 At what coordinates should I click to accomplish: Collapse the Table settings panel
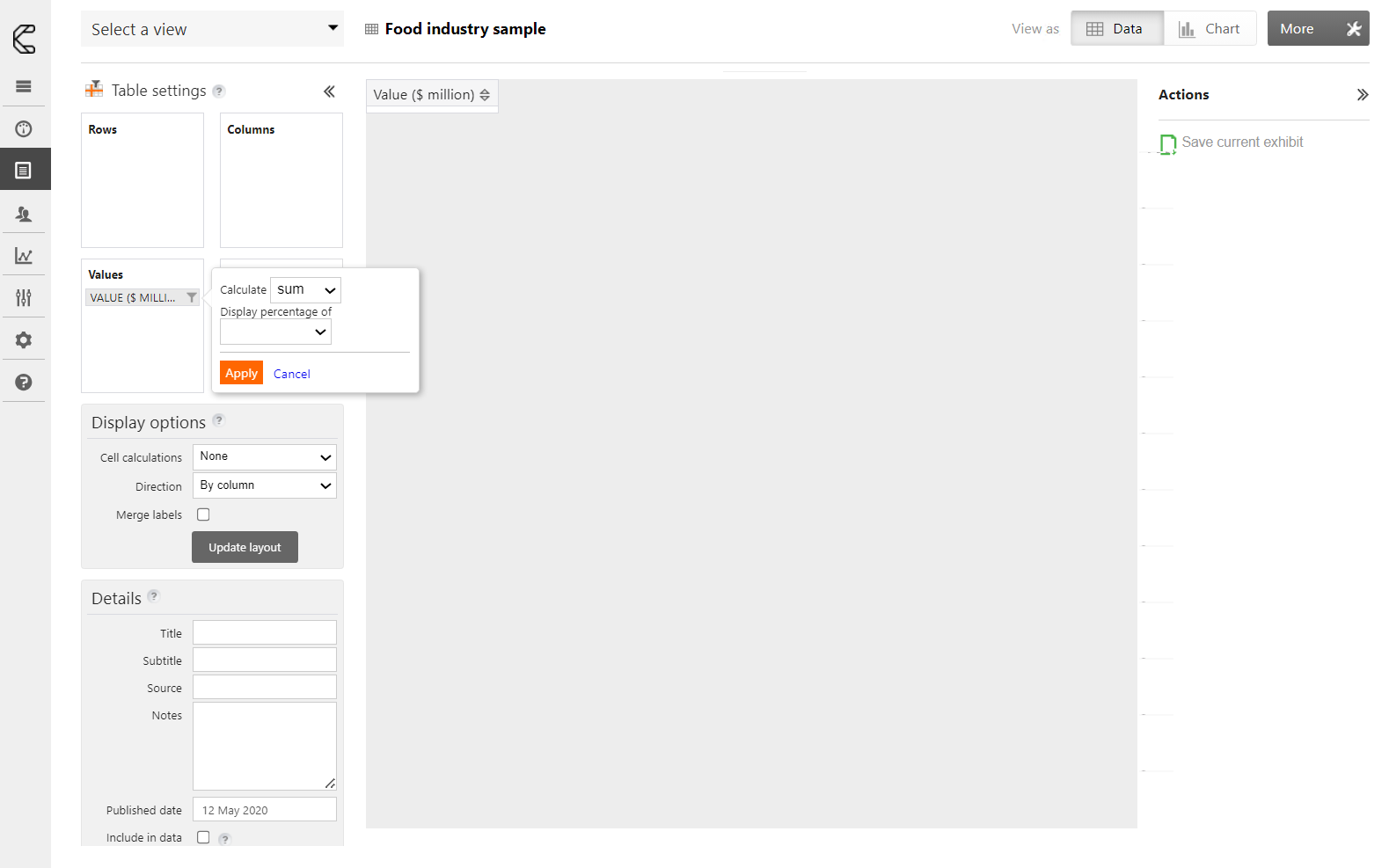329,91
